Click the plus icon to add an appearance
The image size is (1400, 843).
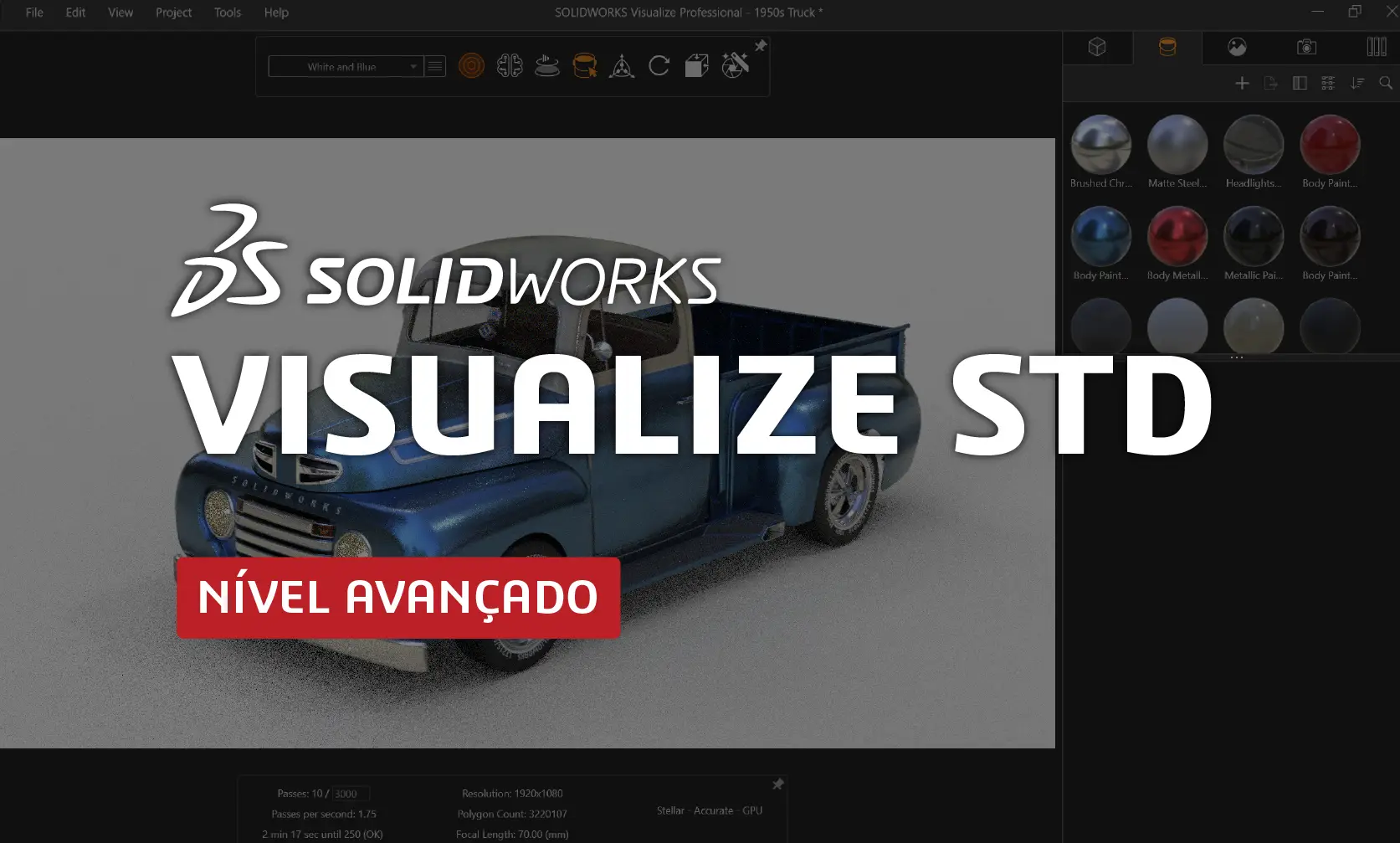tap(1243, 83)
